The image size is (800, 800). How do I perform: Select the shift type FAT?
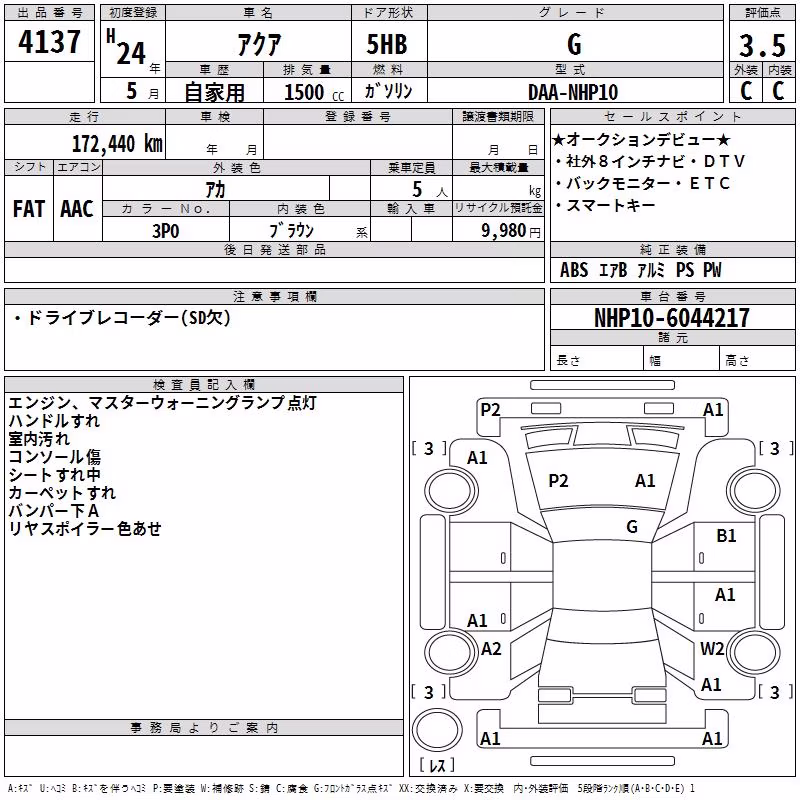coord(29,209)
